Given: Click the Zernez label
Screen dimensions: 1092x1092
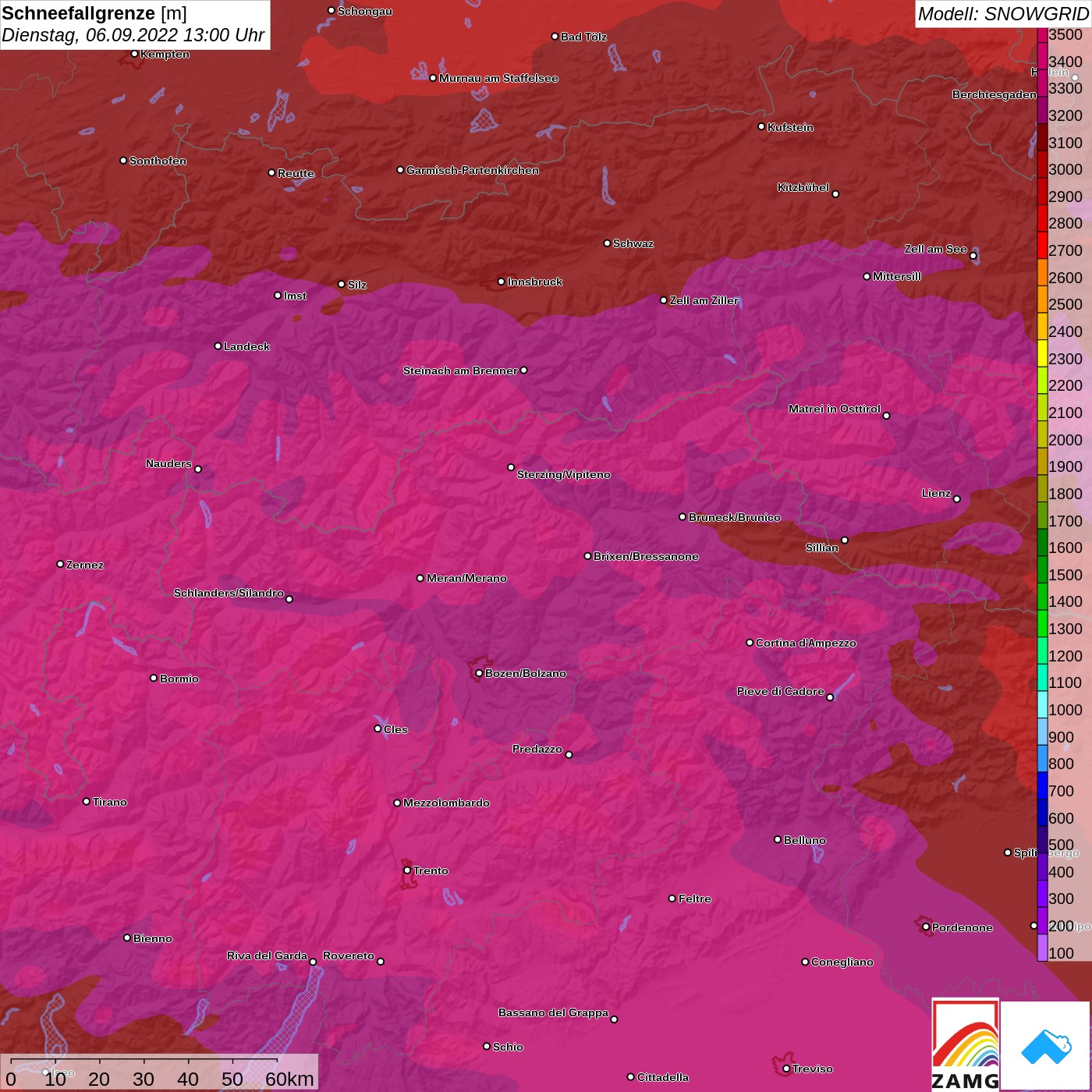Looking at the screenshot, I should tap(85, 565).
